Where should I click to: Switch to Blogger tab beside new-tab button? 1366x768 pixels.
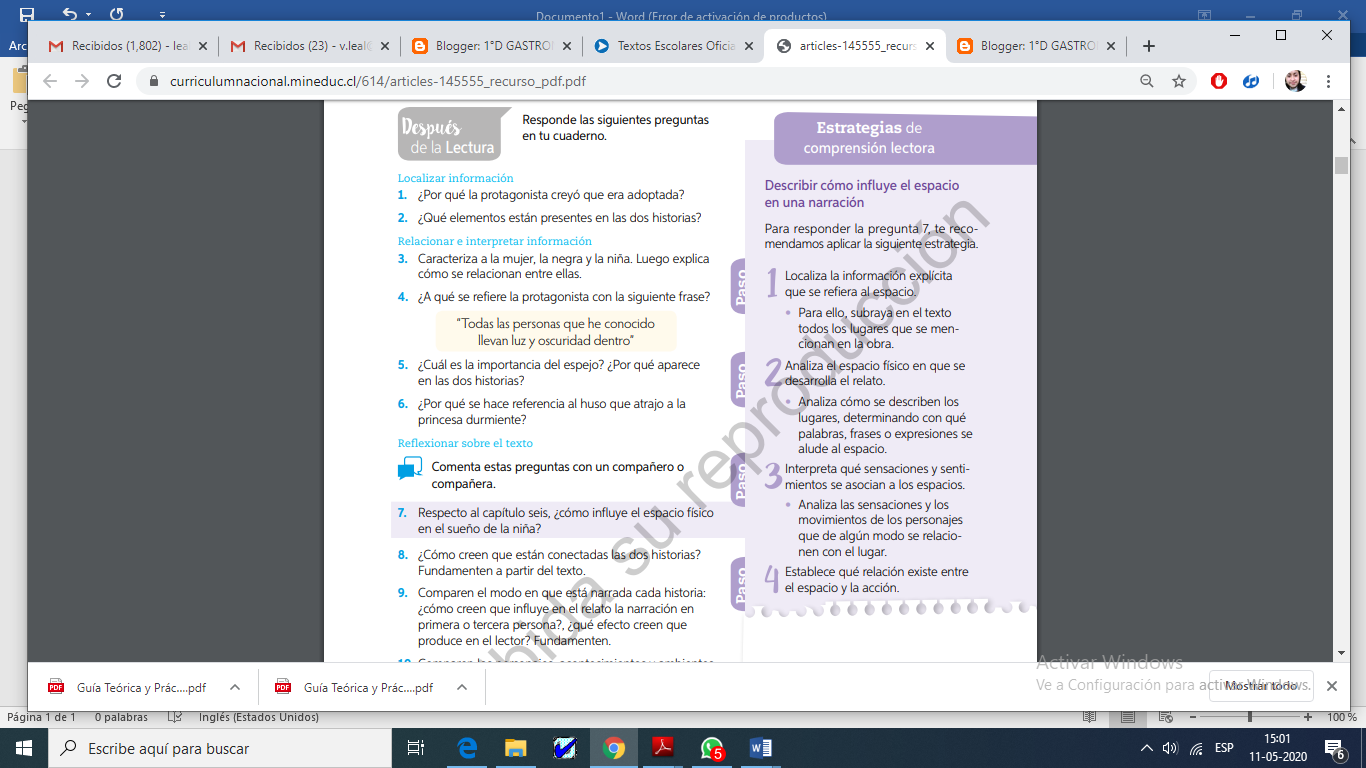coord(1035,46)
